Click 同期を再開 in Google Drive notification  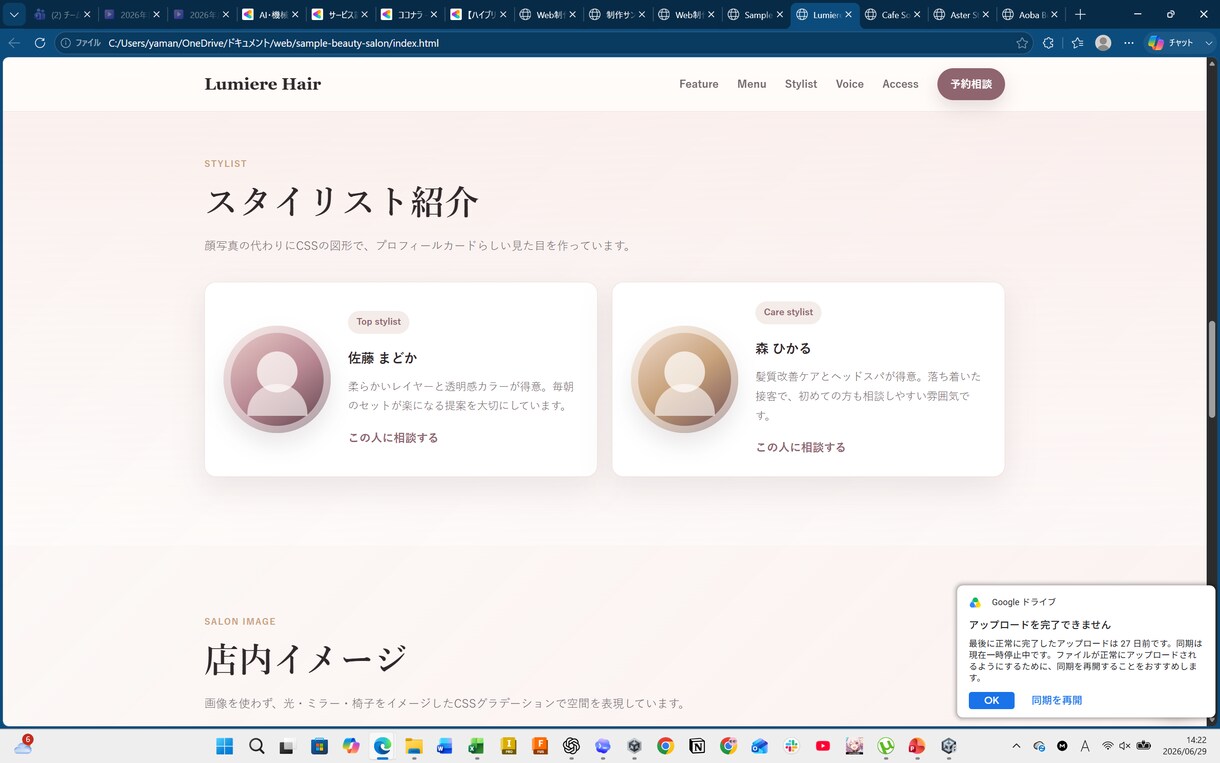(1057, 700)
